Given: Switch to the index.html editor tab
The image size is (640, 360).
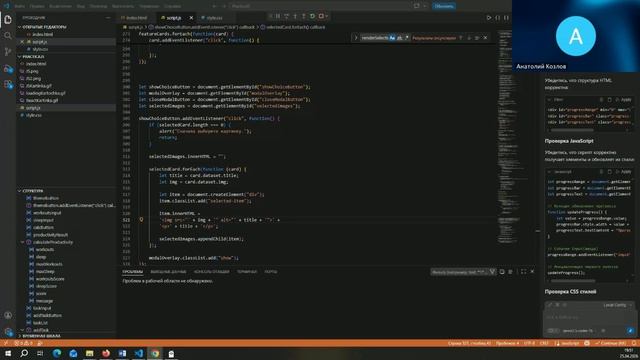Looking at the screenshot, I should [x=136, y=18].
